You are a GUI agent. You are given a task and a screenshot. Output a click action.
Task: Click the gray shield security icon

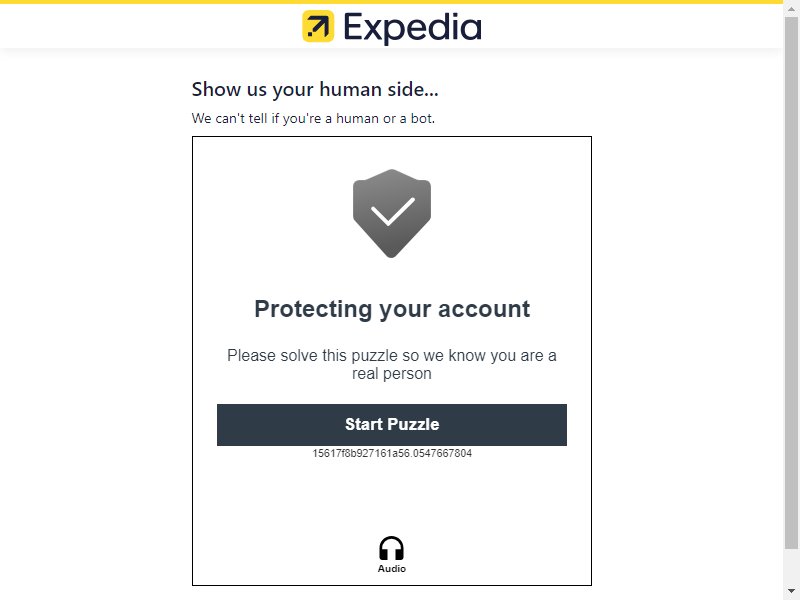tap(392, 213)
